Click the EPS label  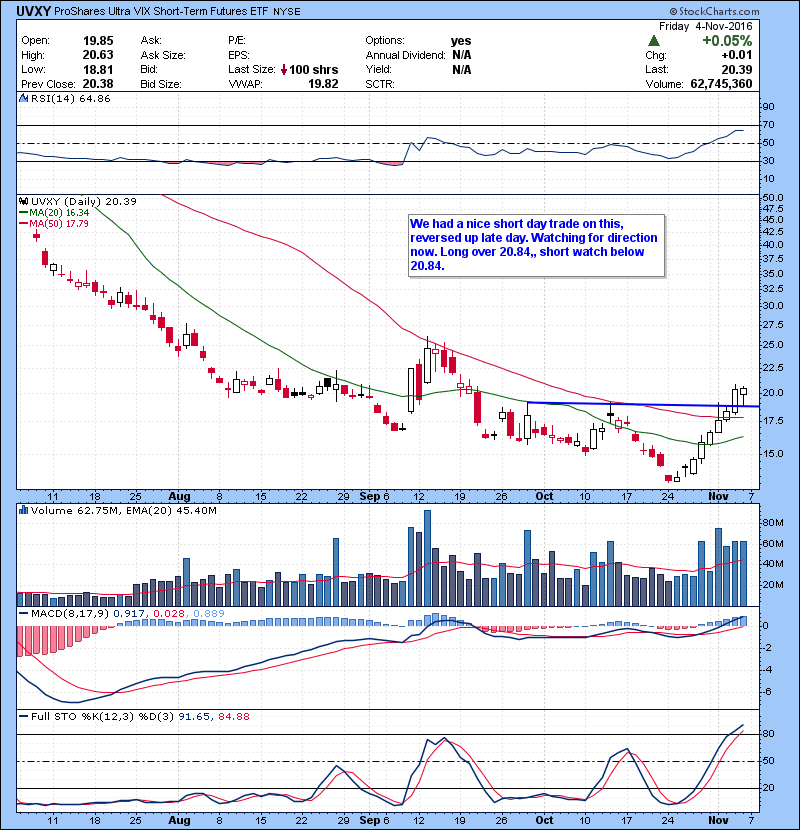click(239, 55)
